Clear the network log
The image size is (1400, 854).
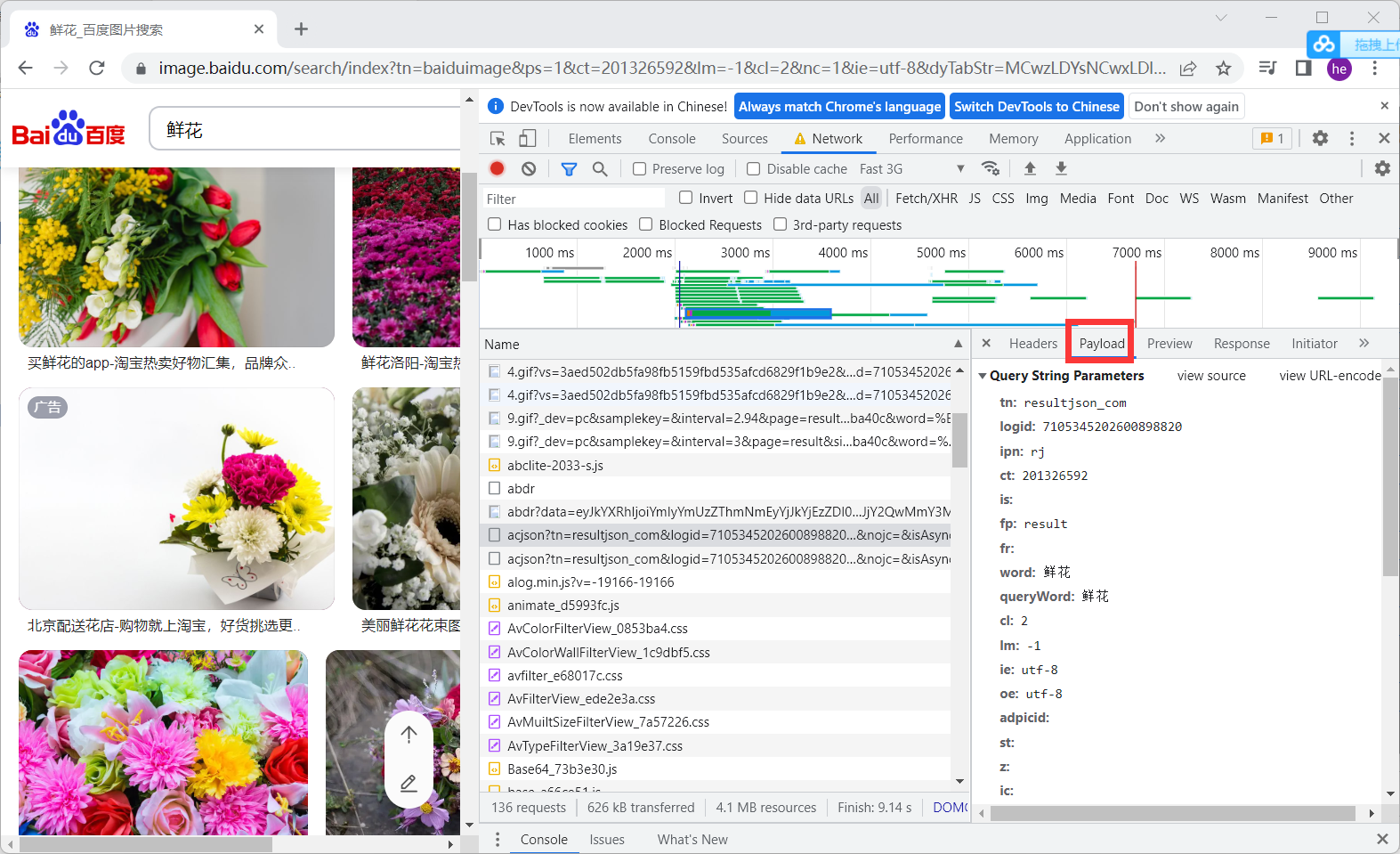[529, 168]
